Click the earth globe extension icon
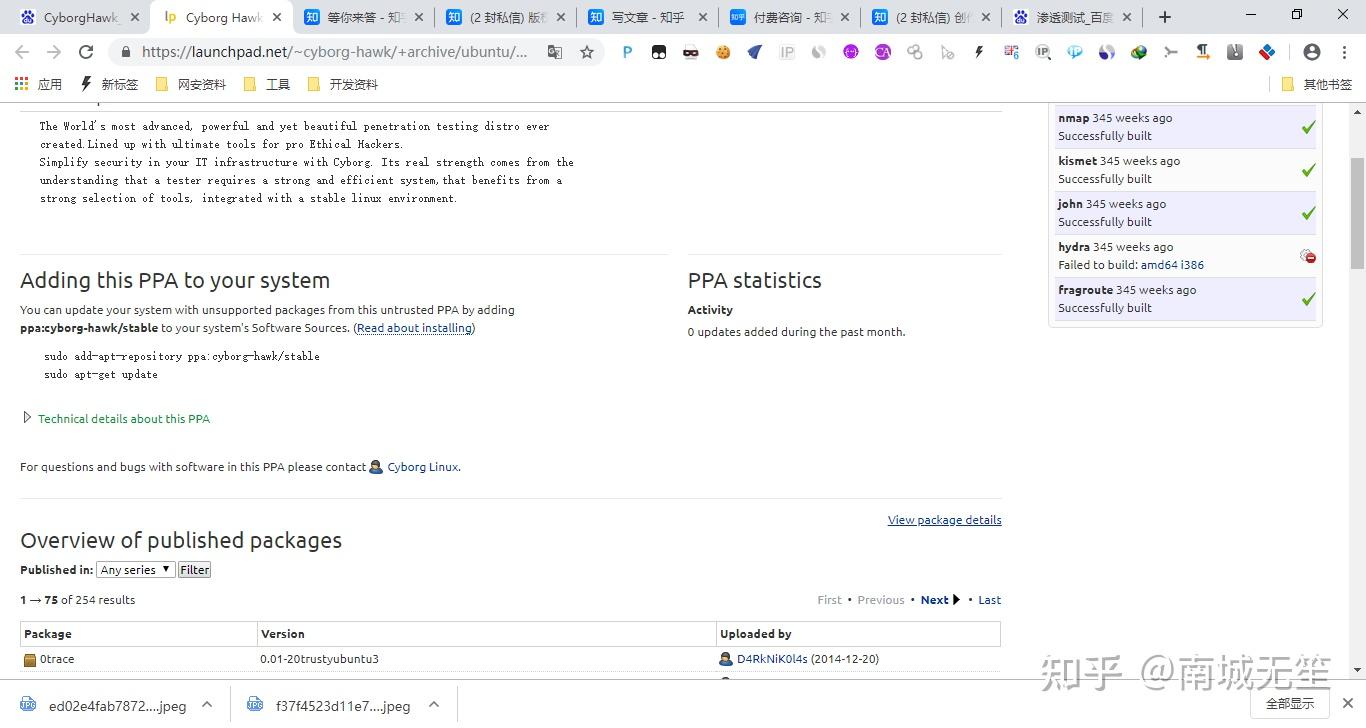The width and height of the screenshot is (1366, 728). (1139, 52)
